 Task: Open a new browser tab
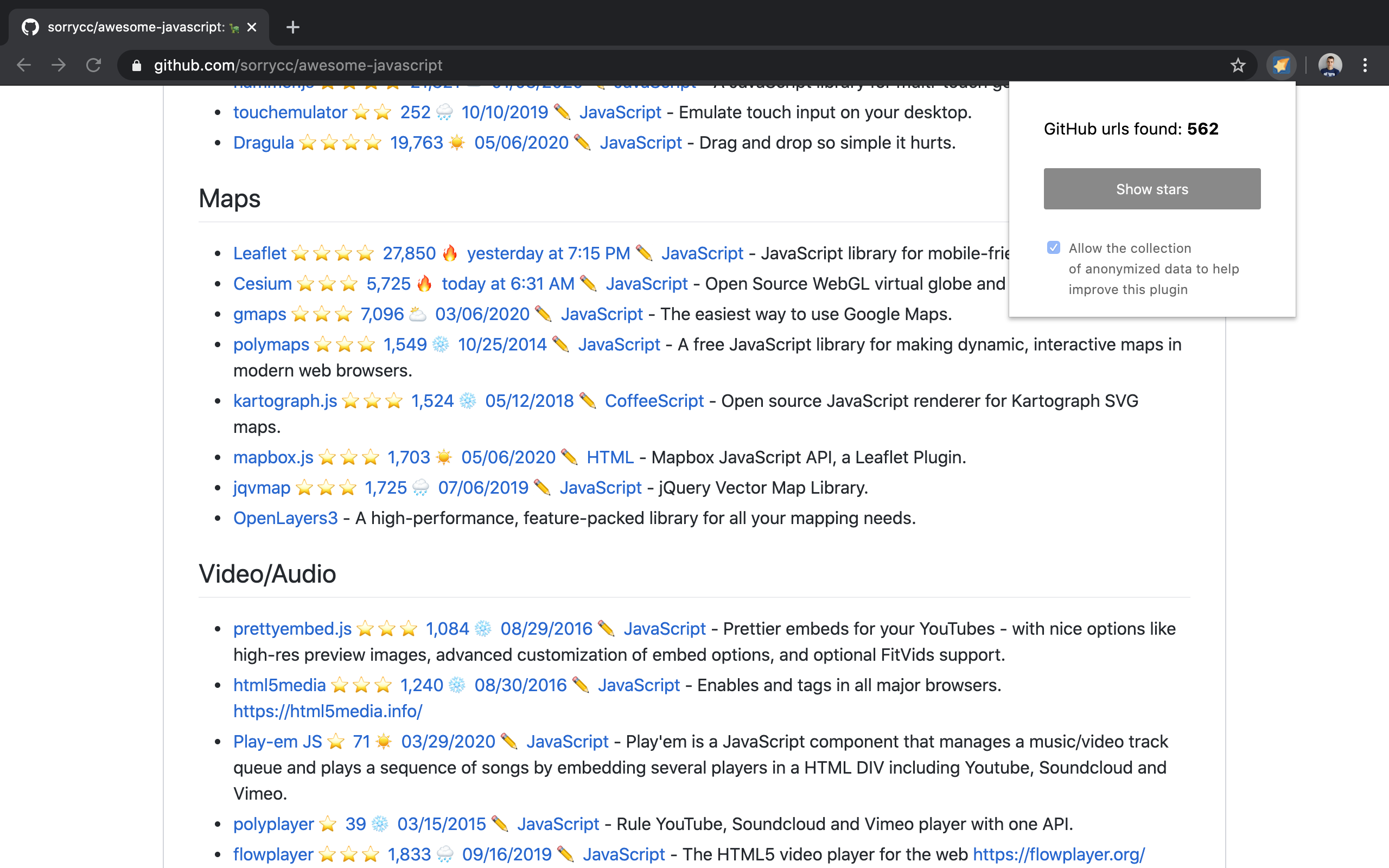coord(293,27)
